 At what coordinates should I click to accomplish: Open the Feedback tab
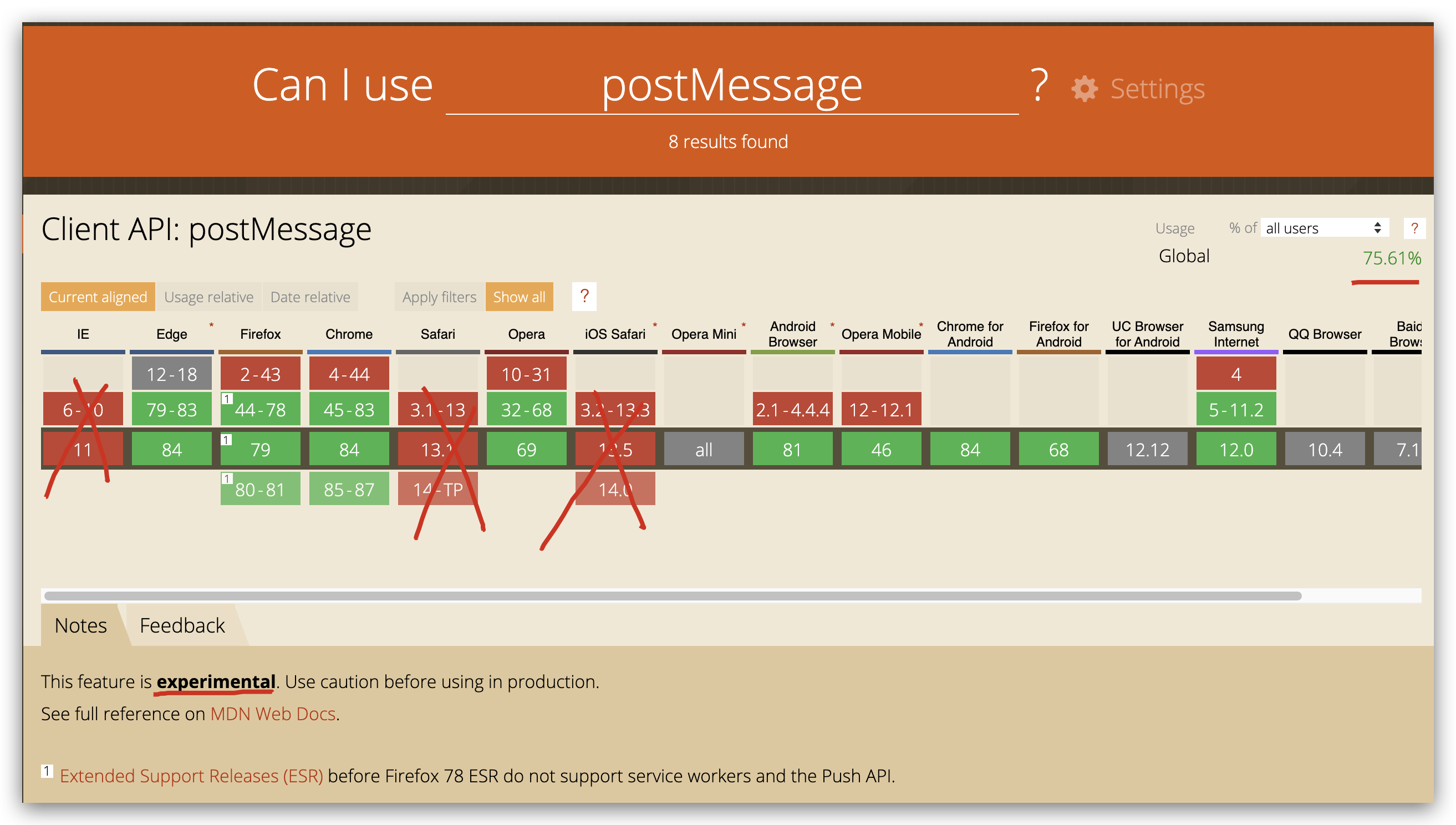182,625
